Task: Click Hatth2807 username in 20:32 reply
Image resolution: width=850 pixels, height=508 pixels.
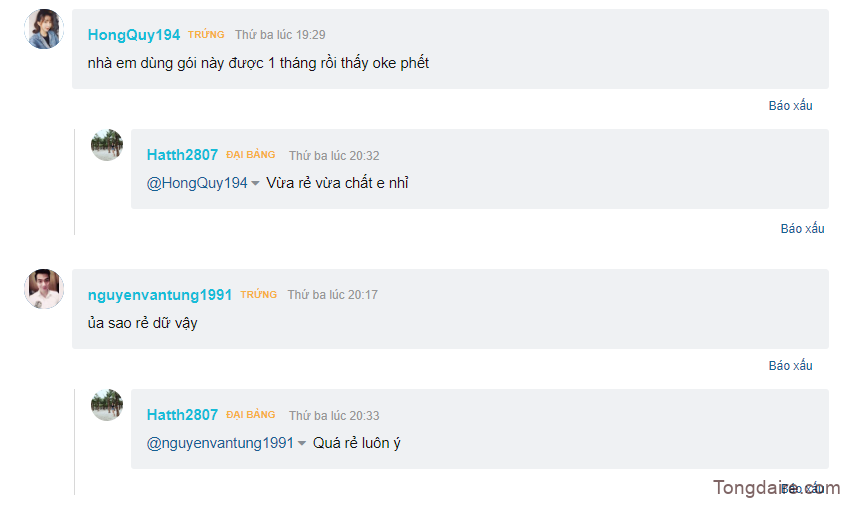Action: tap(182, 155)
